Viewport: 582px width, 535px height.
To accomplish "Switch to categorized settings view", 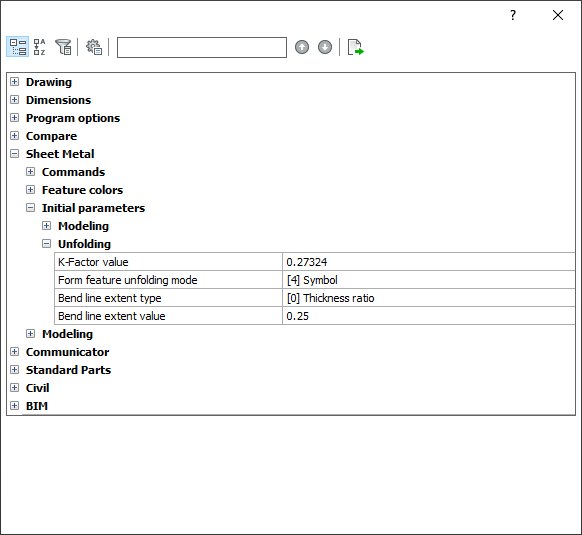I will [x=17, y=47].
